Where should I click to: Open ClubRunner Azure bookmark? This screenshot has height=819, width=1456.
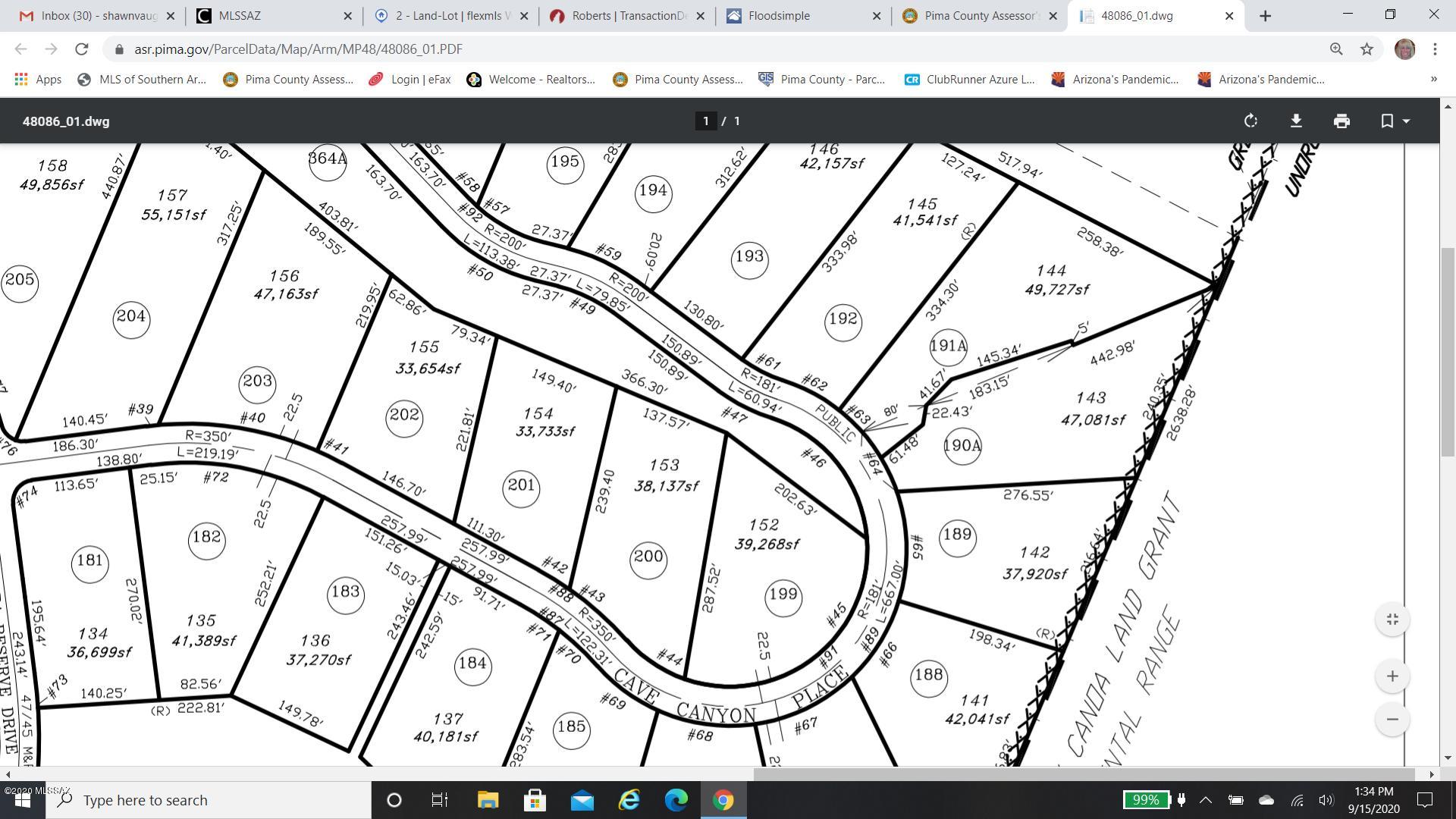(969, 79)
